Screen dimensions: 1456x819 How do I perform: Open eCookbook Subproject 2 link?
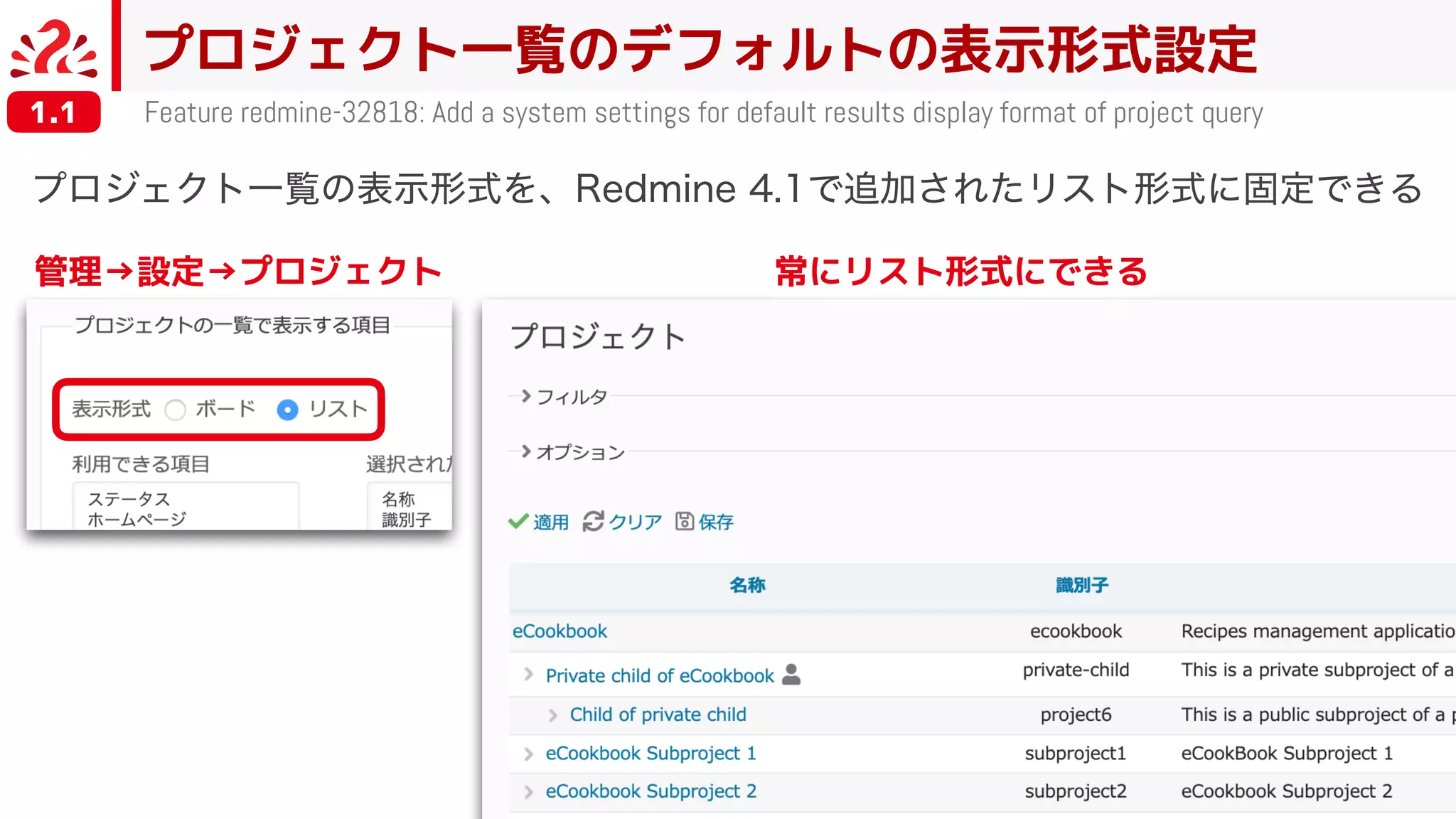click(x=651, y=791)
